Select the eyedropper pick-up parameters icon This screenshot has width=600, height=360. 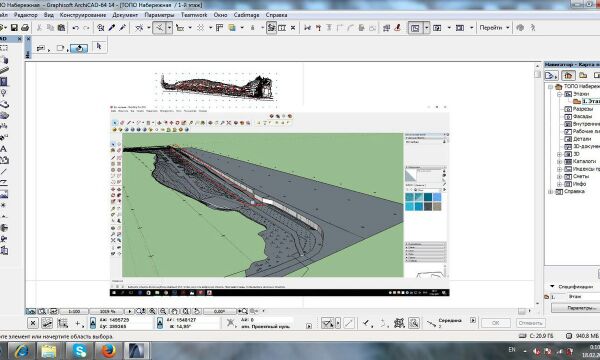[112, 28]
